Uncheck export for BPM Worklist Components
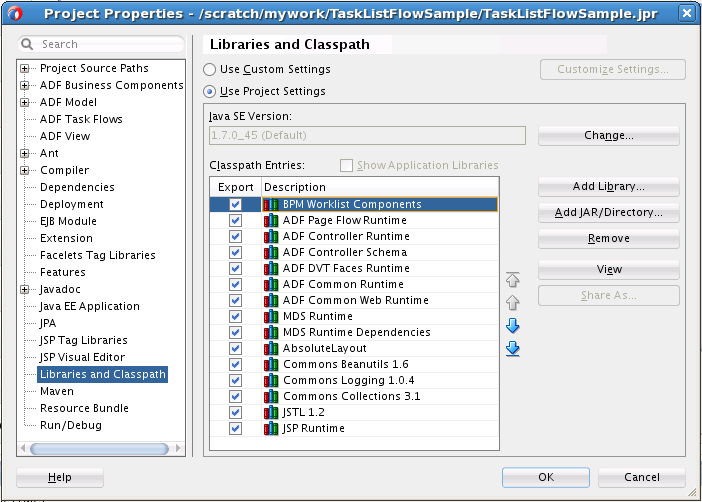Viewport: 702px width, 502px height. point(235,204)
